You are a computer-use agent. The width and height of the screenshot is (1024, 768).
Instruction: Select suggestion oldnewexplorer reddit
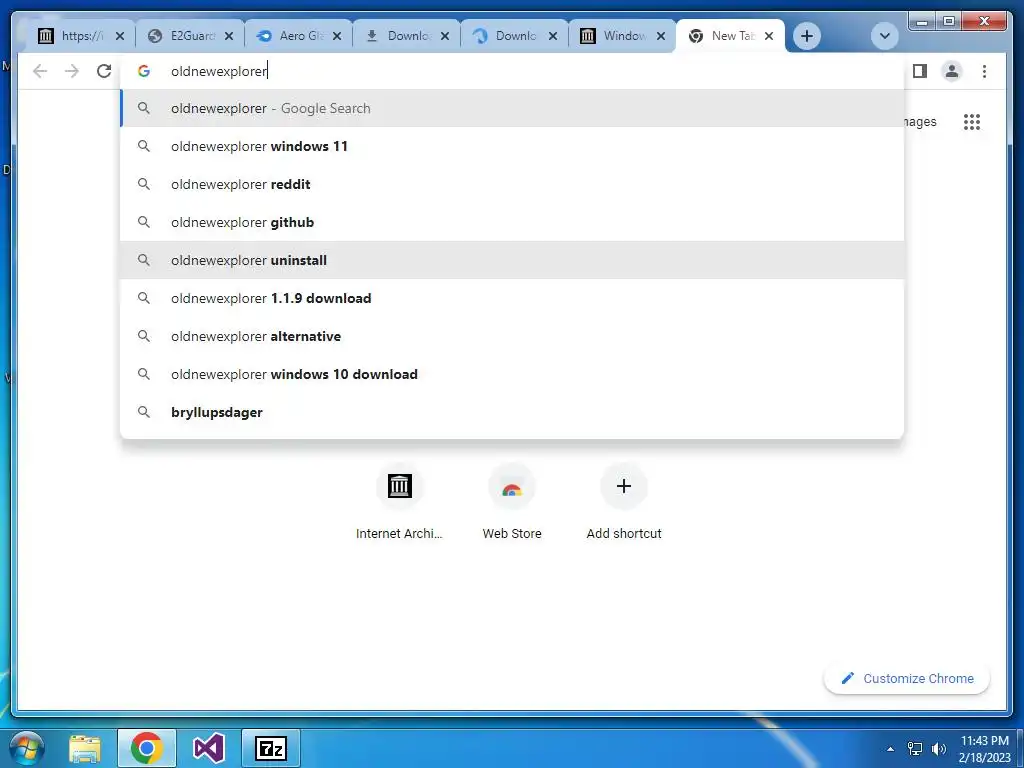pyautogui.click(x=513, y=184)
